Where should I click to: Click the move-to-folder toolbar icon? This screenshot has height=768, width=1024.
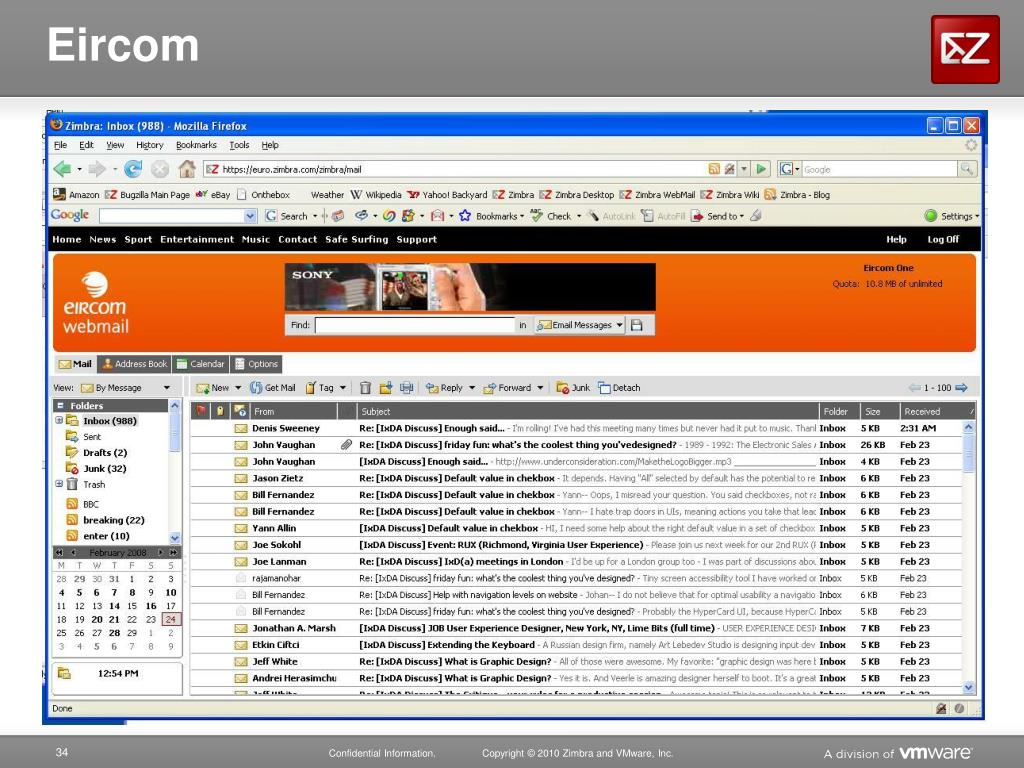tap(386, 388)
